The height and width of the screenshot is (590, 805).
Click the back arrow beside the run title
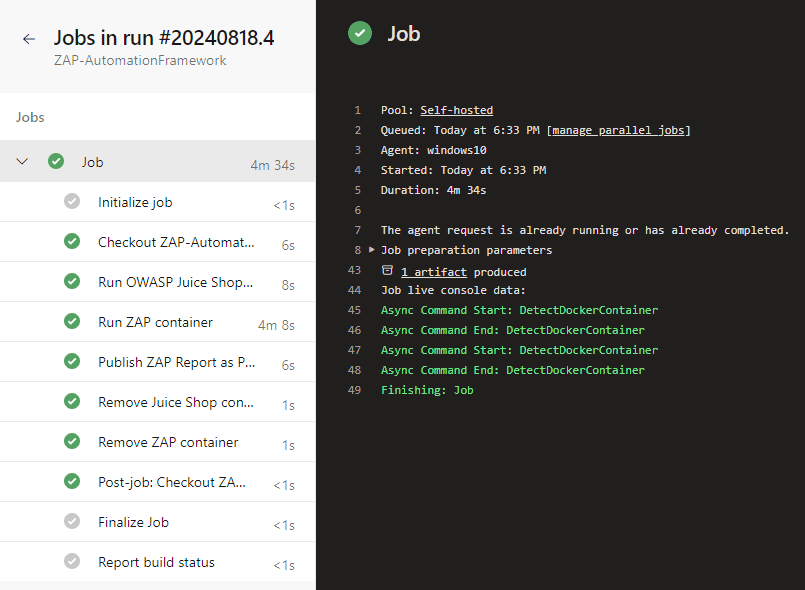29,39
